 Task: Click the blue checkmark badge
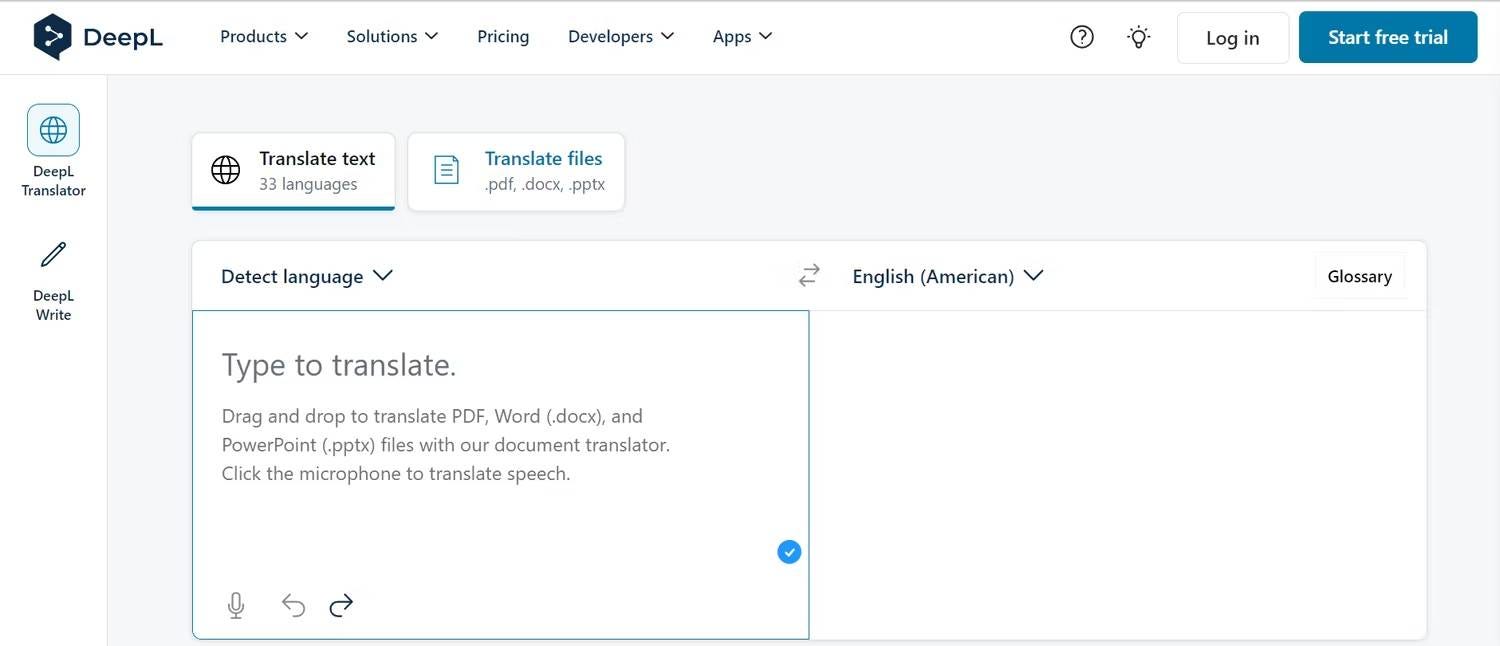coord(789,552)
